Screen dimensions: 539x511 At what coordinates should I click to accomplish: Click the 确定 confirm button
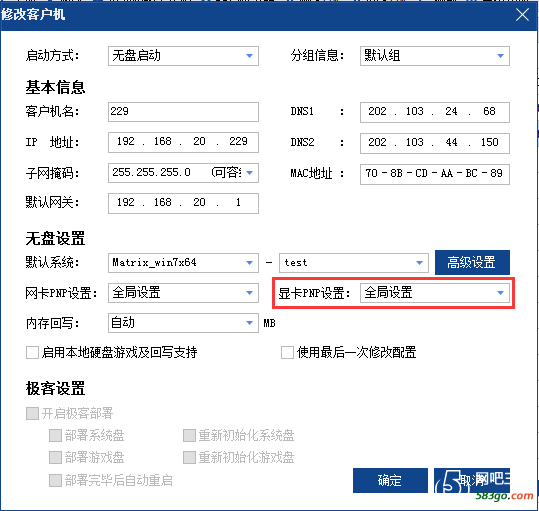click(390, 480)
